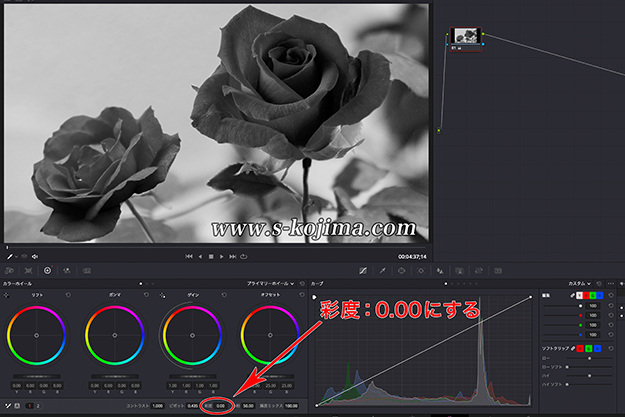Select the Curves palette icon
Image resolution: width=625 pixels, height=417 pixels.
coord(363,271)
